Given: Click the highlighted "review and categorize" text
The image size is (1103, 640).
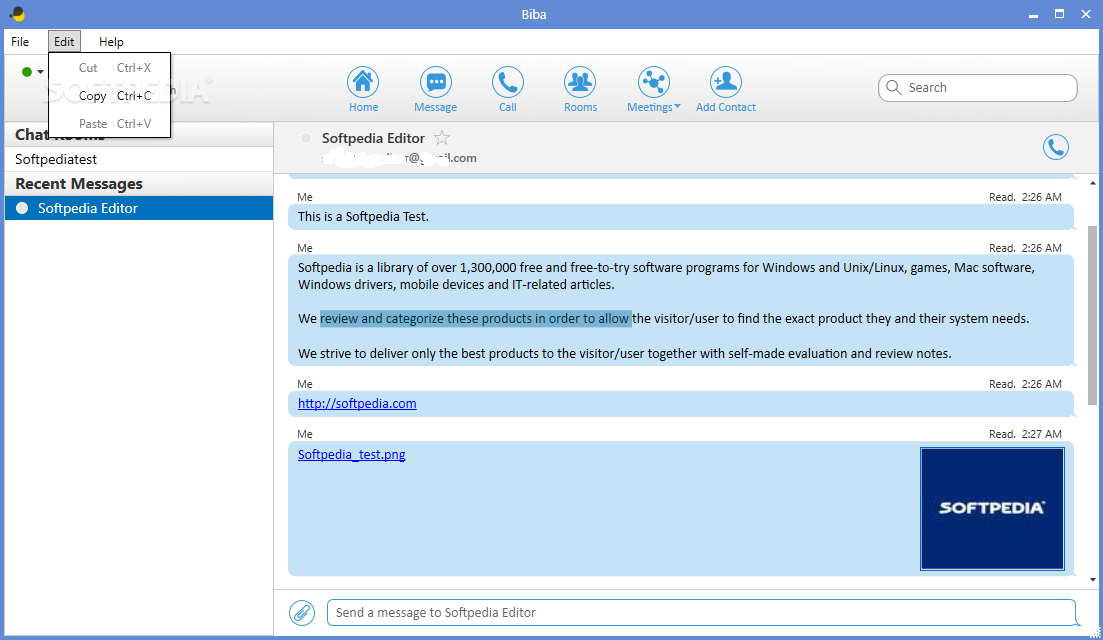Looking at the screenshot, I should coord(475,319).
